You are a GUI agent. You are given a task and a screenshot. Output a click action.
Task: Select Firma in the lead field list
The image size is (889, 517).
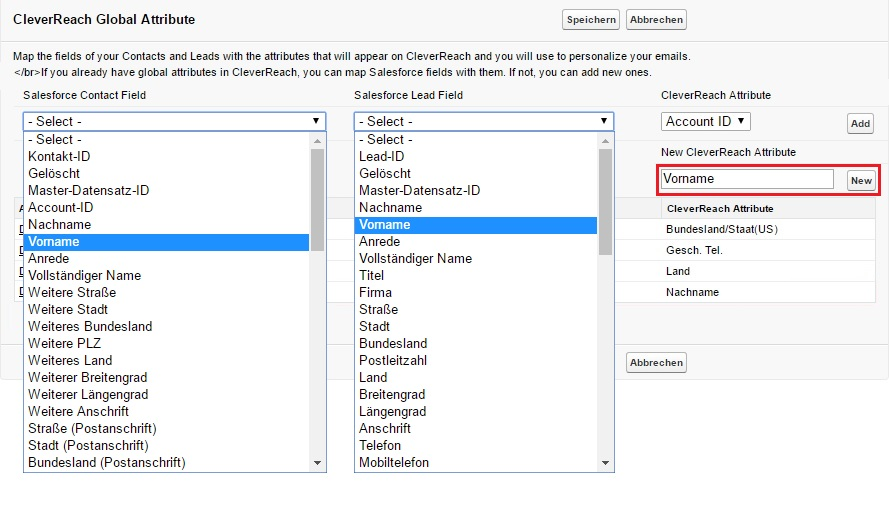point(476,293)
